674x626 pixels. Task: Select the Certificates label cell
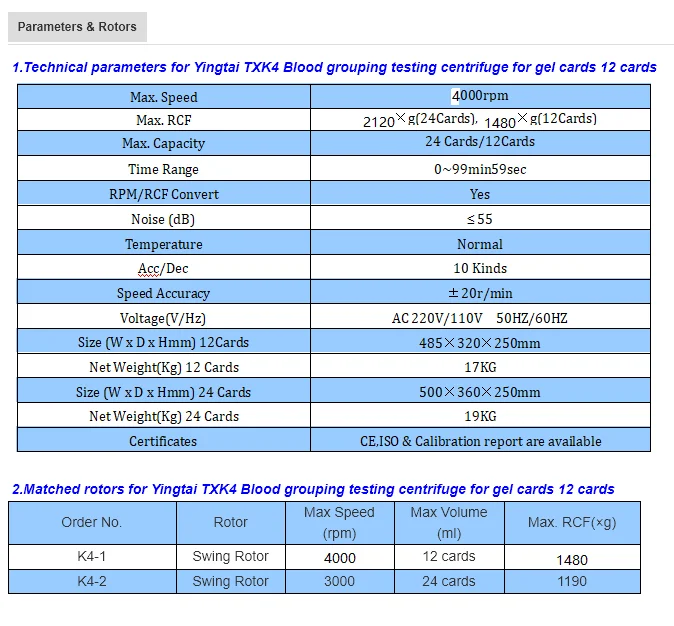164,439
